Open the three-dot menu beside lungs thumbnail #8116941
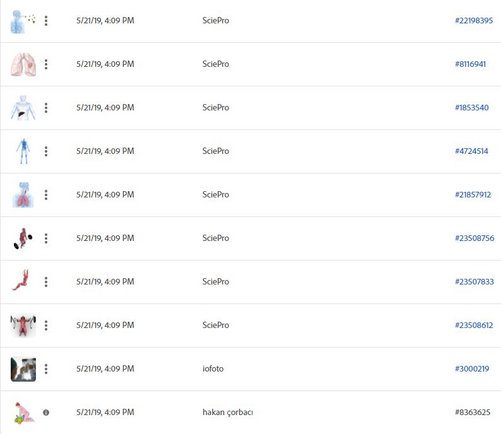 point(46,64)
